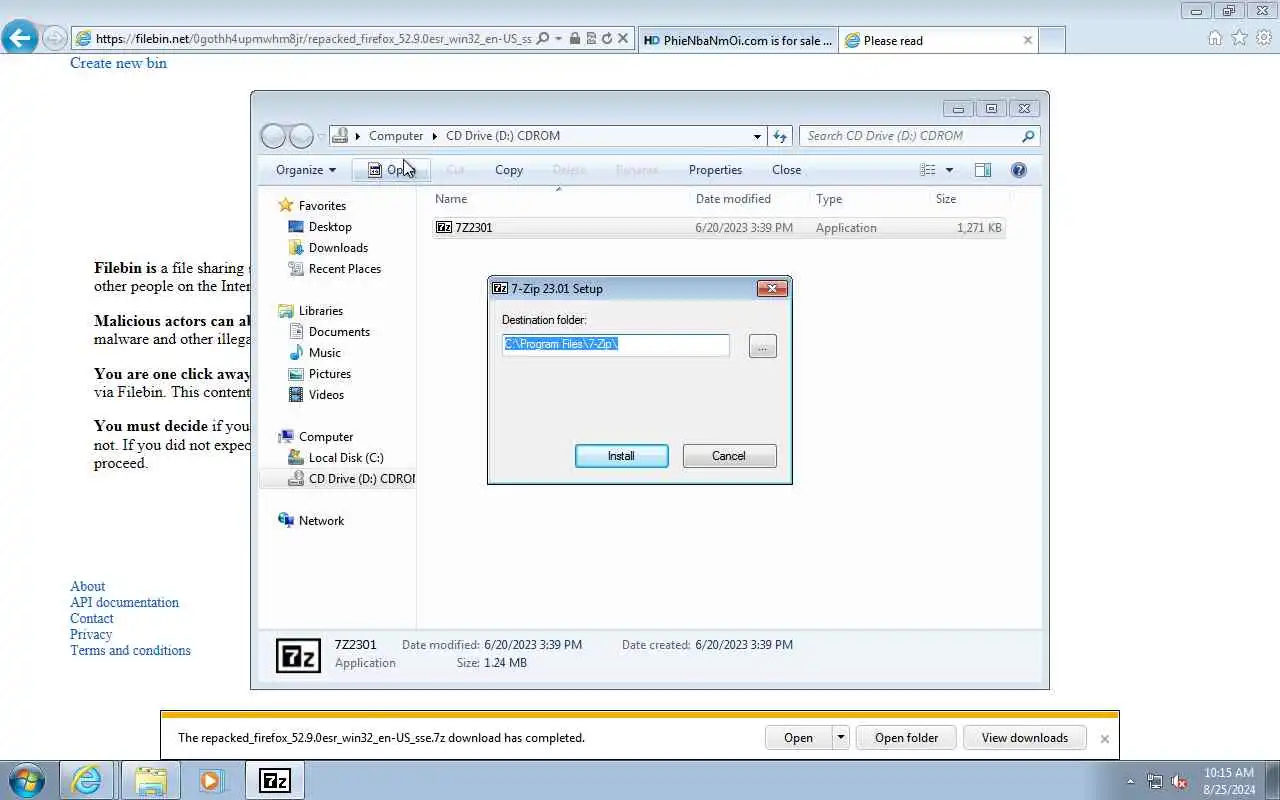Open Pictures library
The image size is (1280, 800).
coord(330,374)
